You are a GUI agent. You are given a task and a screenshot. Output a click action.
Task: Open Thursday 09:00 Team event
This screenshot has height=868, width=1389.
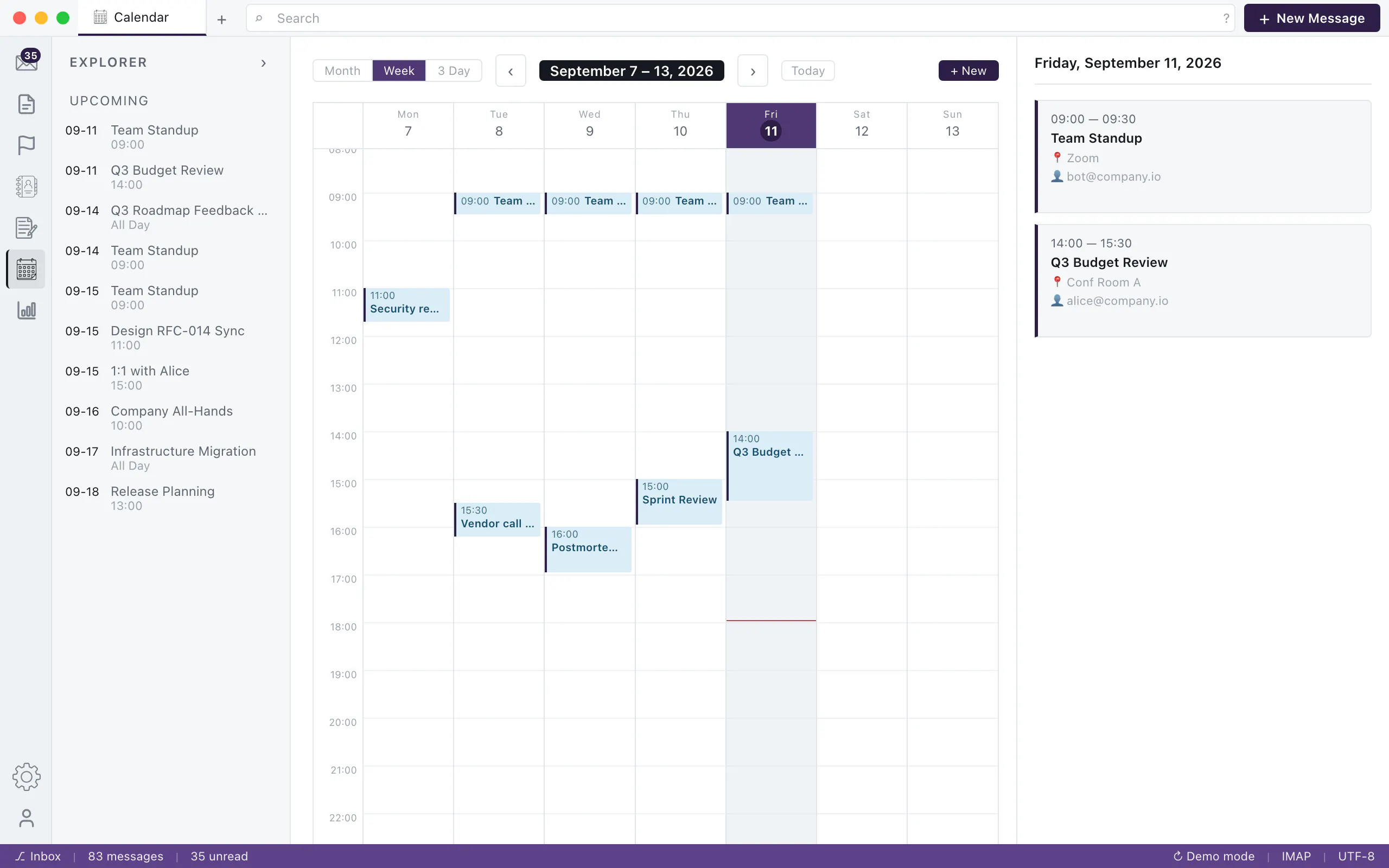coord(679,203)
